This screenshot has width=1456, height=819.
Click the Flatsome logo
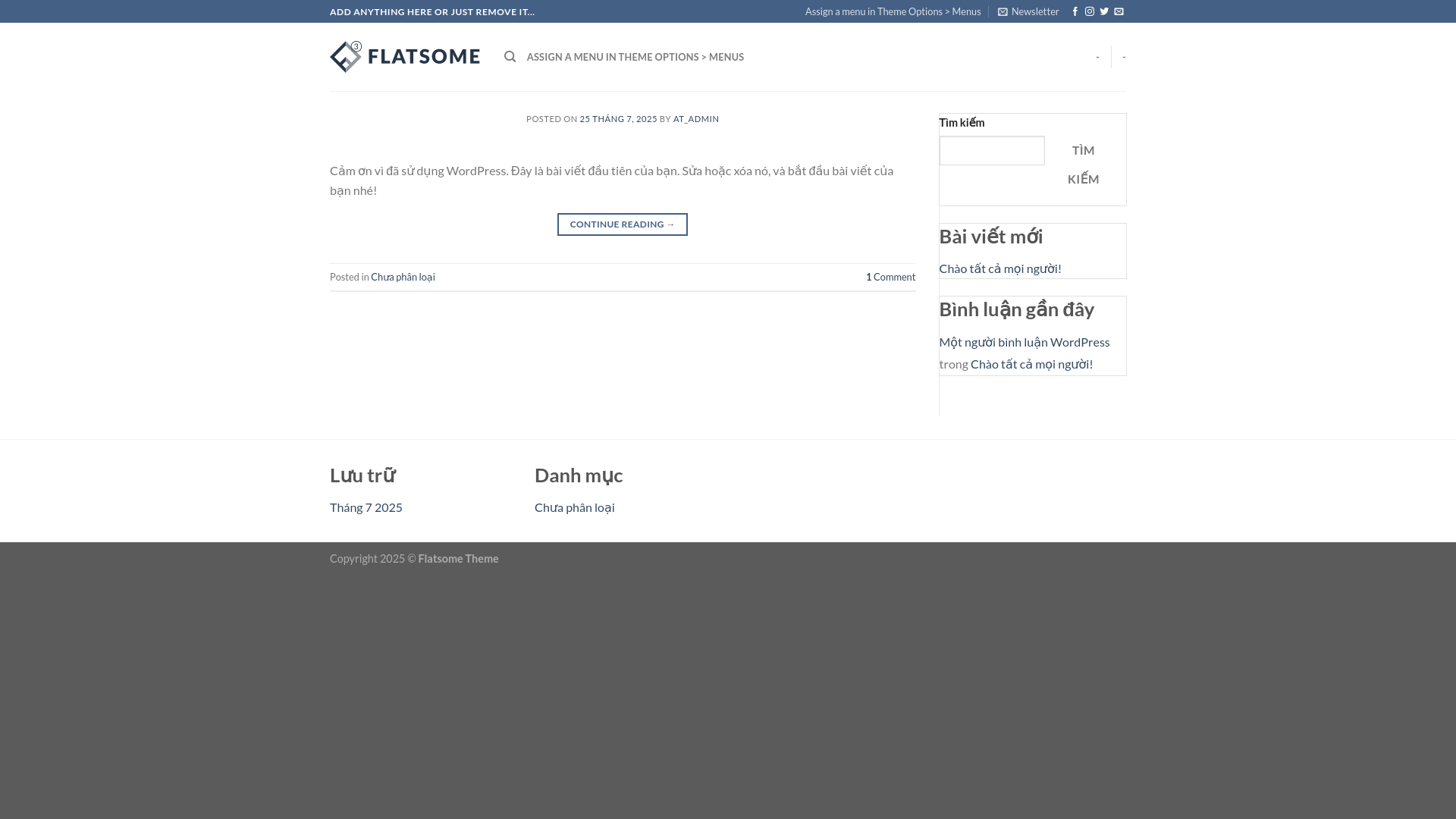coord(405,57)
